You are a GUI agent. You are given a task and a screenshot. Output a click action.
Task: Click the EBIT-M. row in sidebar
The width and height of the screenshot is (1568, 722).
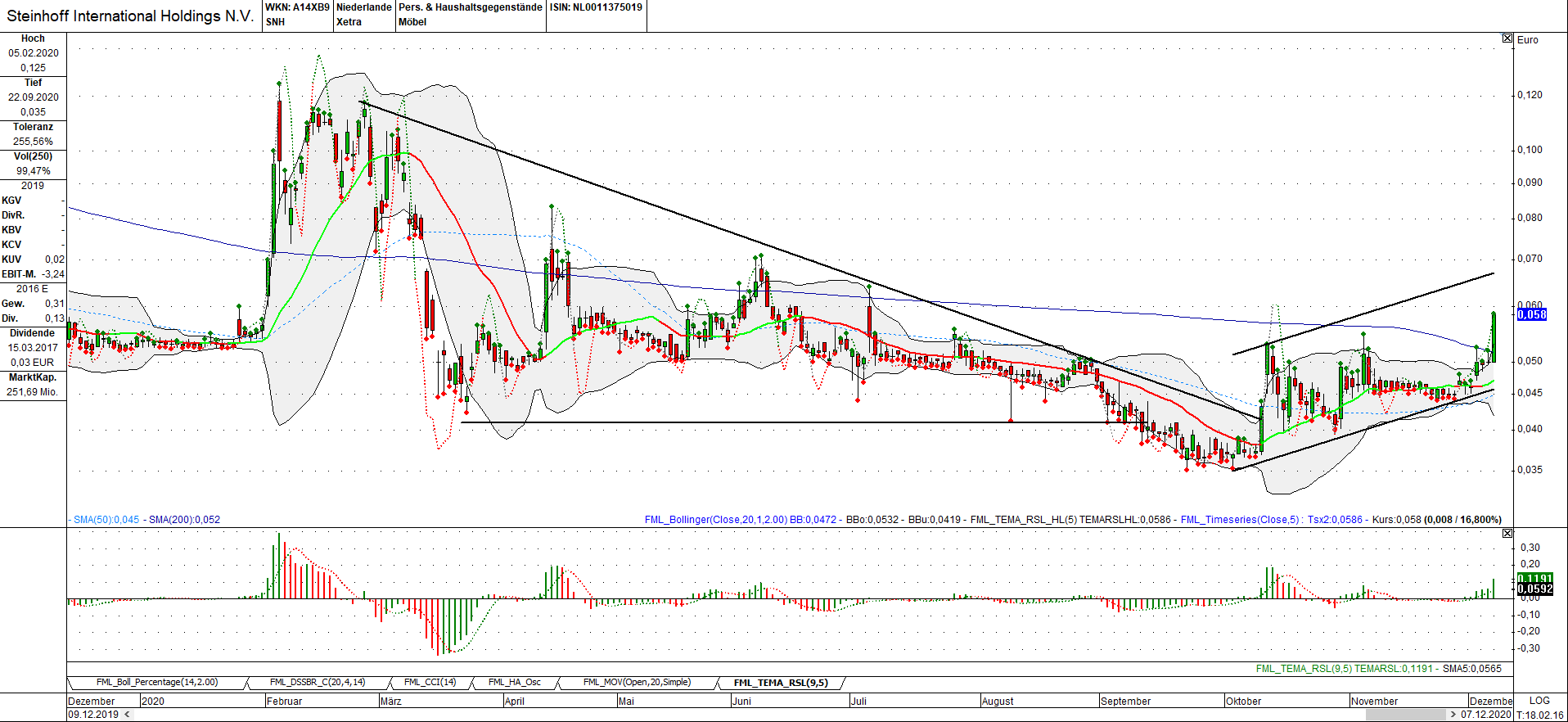click(33, 274)
